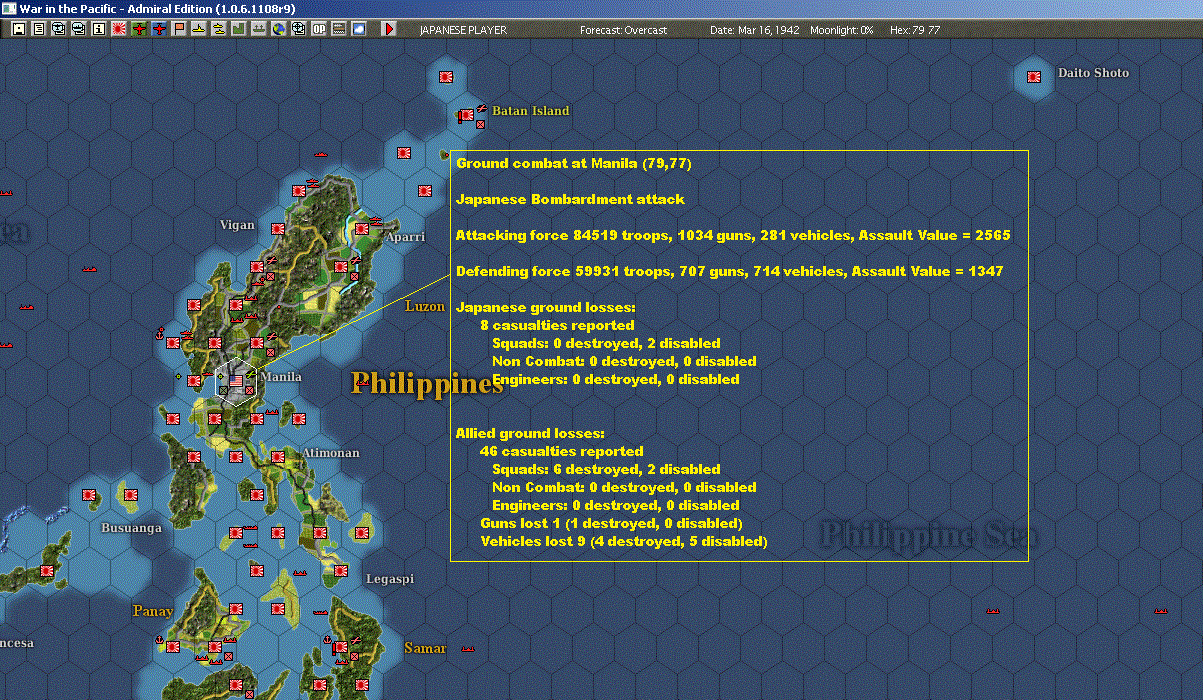1203x700 pixels.
Task: Click 'Japanese ground losses:' heading
Action: point(546,307)
